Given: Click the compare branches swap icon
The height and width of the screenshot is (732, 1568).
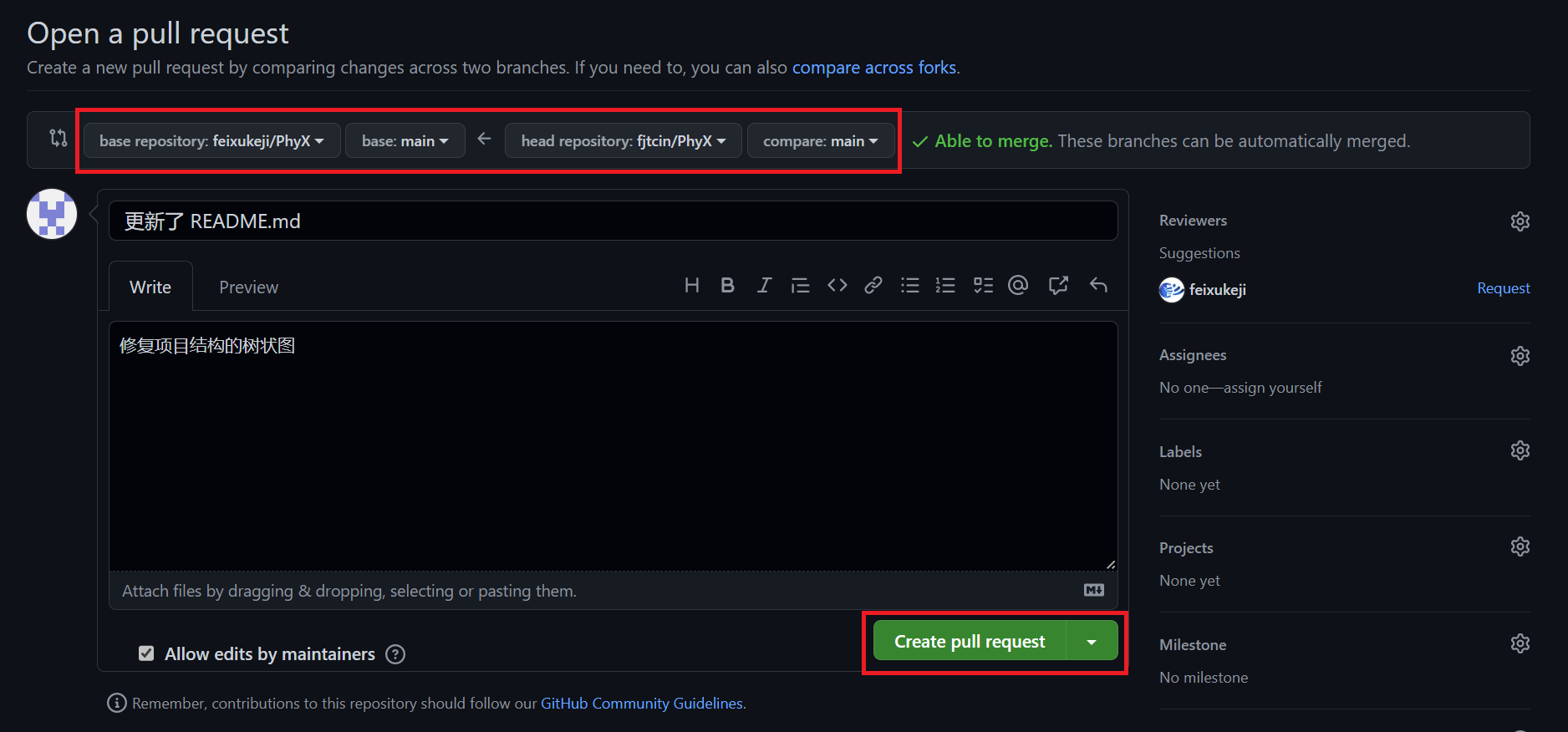Looking at the screenshot, I should 58,138.
